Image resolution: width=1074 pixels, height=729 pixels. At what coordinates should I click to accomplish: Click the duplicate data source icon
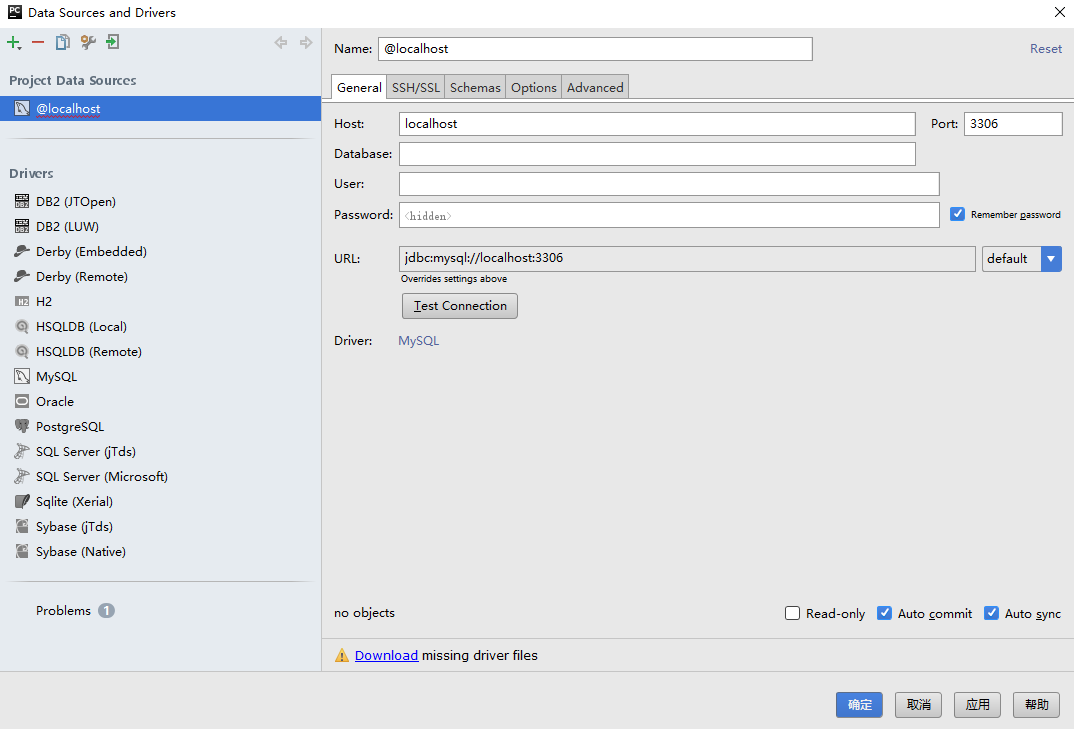(x=63, y=42)
